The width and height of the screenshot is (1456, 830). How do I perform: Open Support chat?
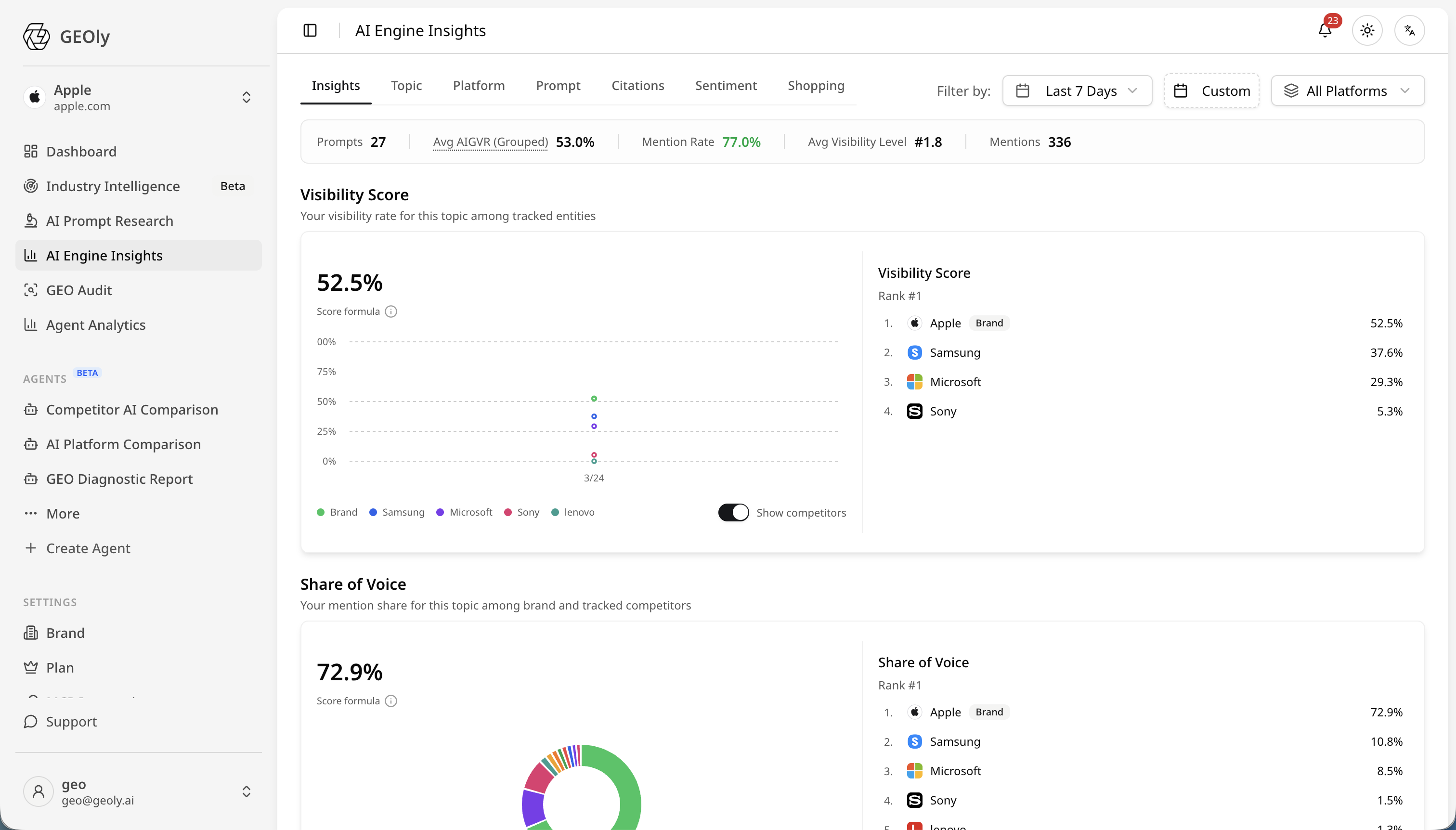[x=139, y=722]
